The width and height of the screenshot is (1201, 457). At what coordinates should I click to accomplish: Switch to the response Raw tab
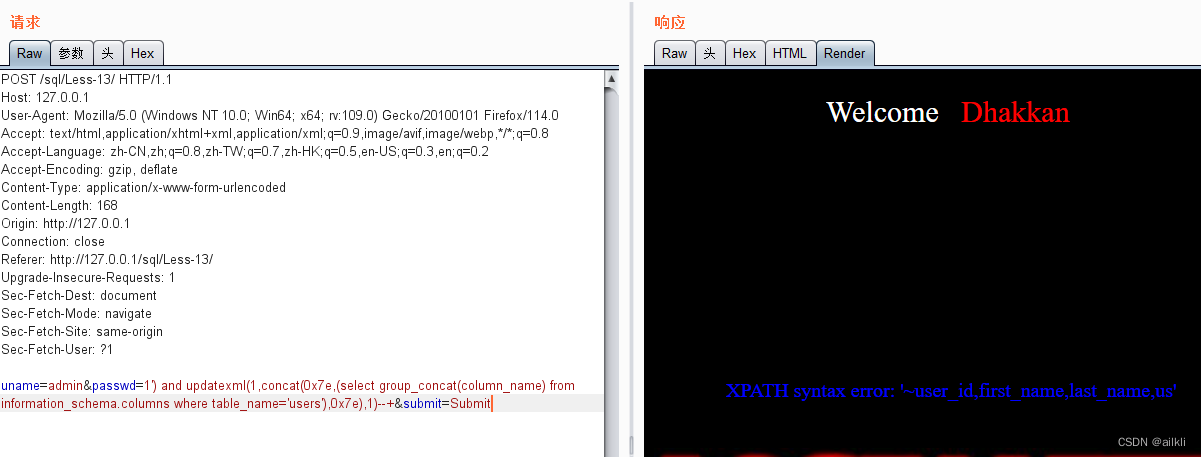[674, 53]
